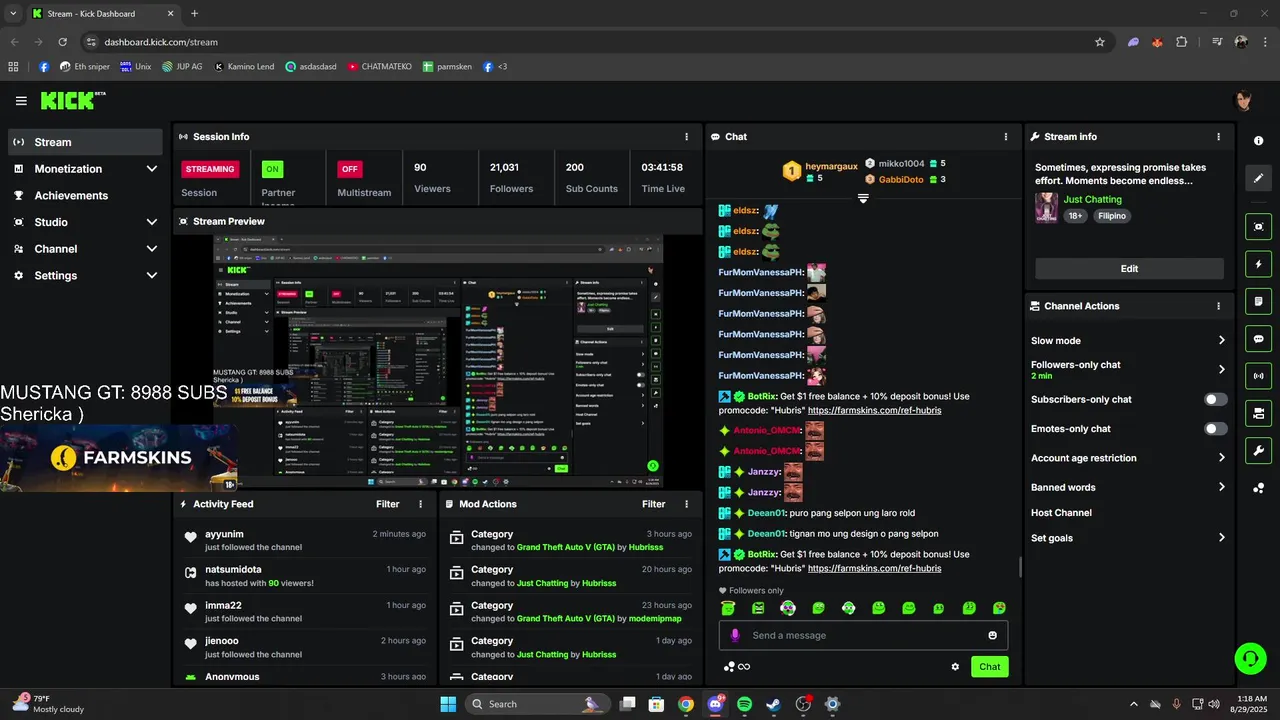Open Account age restriction options chevron
The height and width of the screenshot is (720, 1280).
[x=1221, y=458]
